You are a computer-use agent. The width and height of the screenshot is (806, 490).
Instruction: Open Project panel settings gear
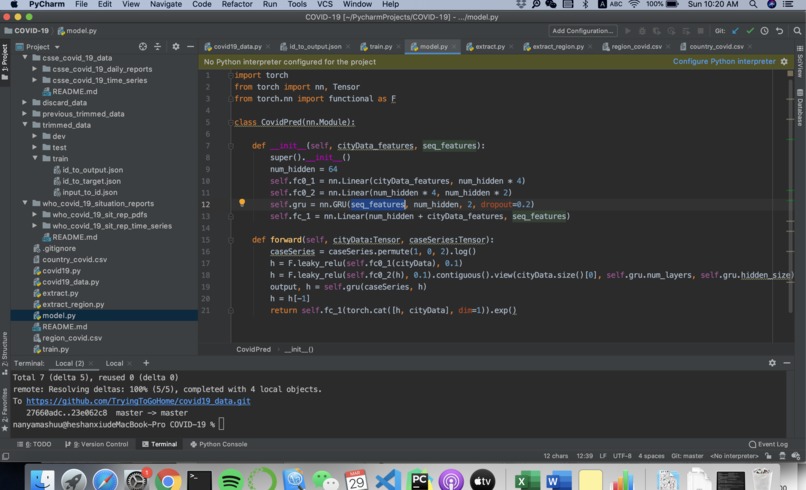[176, 47]
